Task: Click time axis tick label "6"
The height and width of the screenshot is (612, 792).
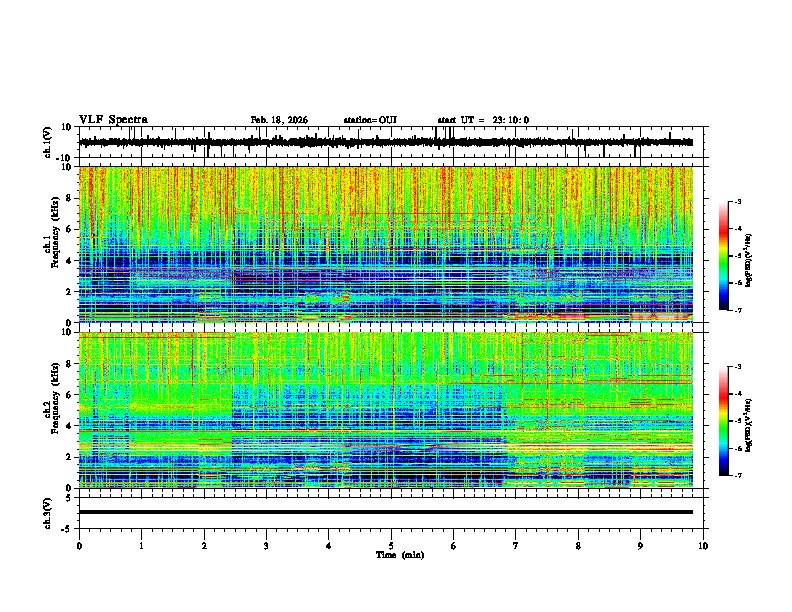Action: (454, 545)
